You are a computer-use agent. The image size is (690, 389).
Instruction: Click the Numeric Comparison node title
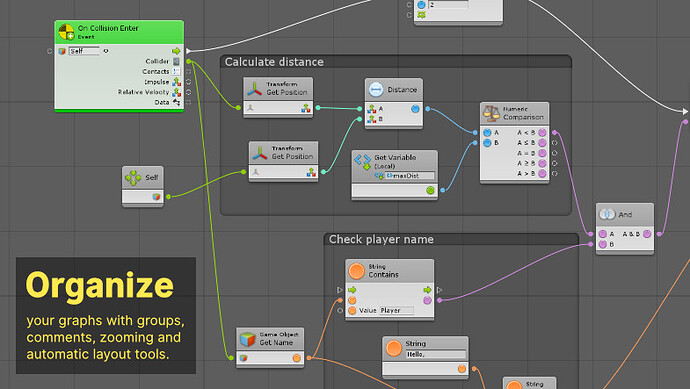(523, 113)
